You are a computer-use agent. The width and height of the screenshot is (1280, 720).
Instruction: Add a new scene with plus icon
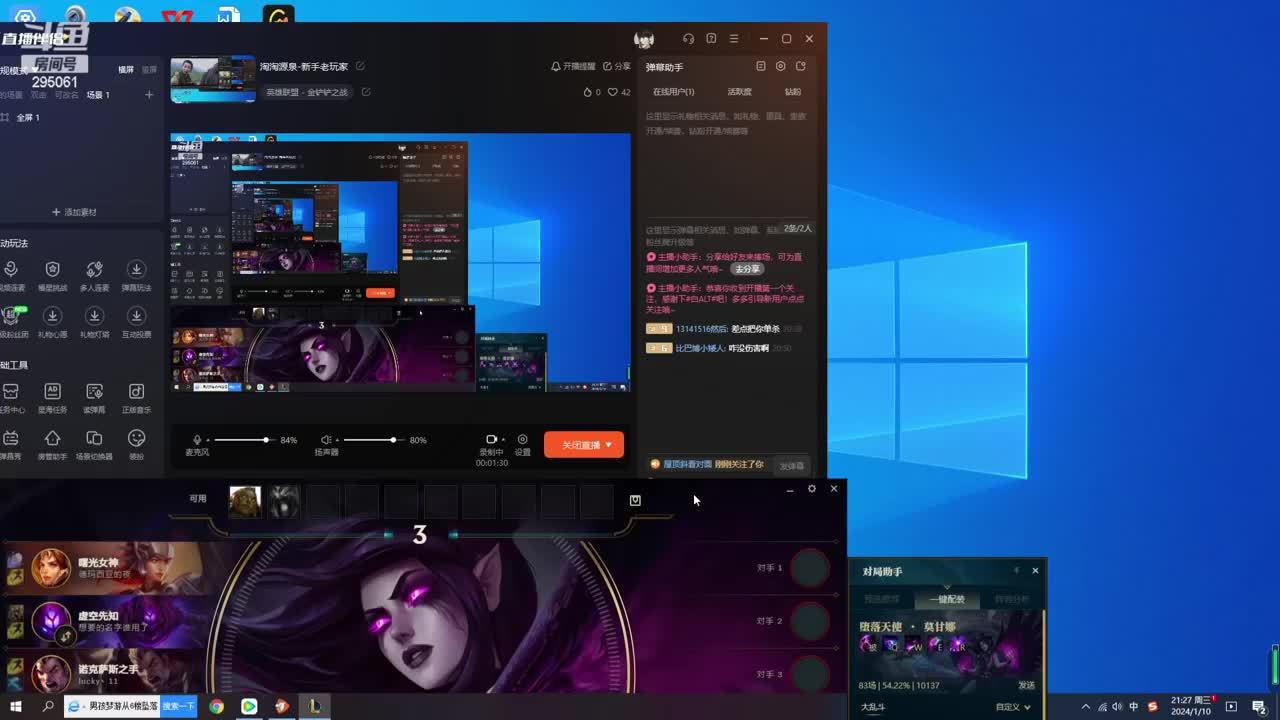pos(149,95)
